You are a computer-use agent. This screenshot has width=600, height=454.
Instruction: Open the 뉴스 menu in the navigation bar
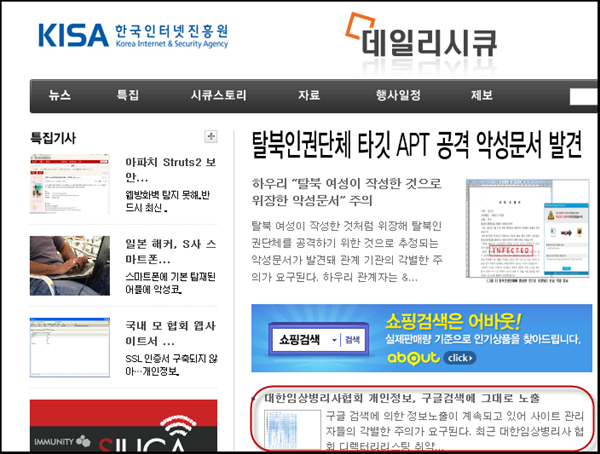(x=60, y=96)
